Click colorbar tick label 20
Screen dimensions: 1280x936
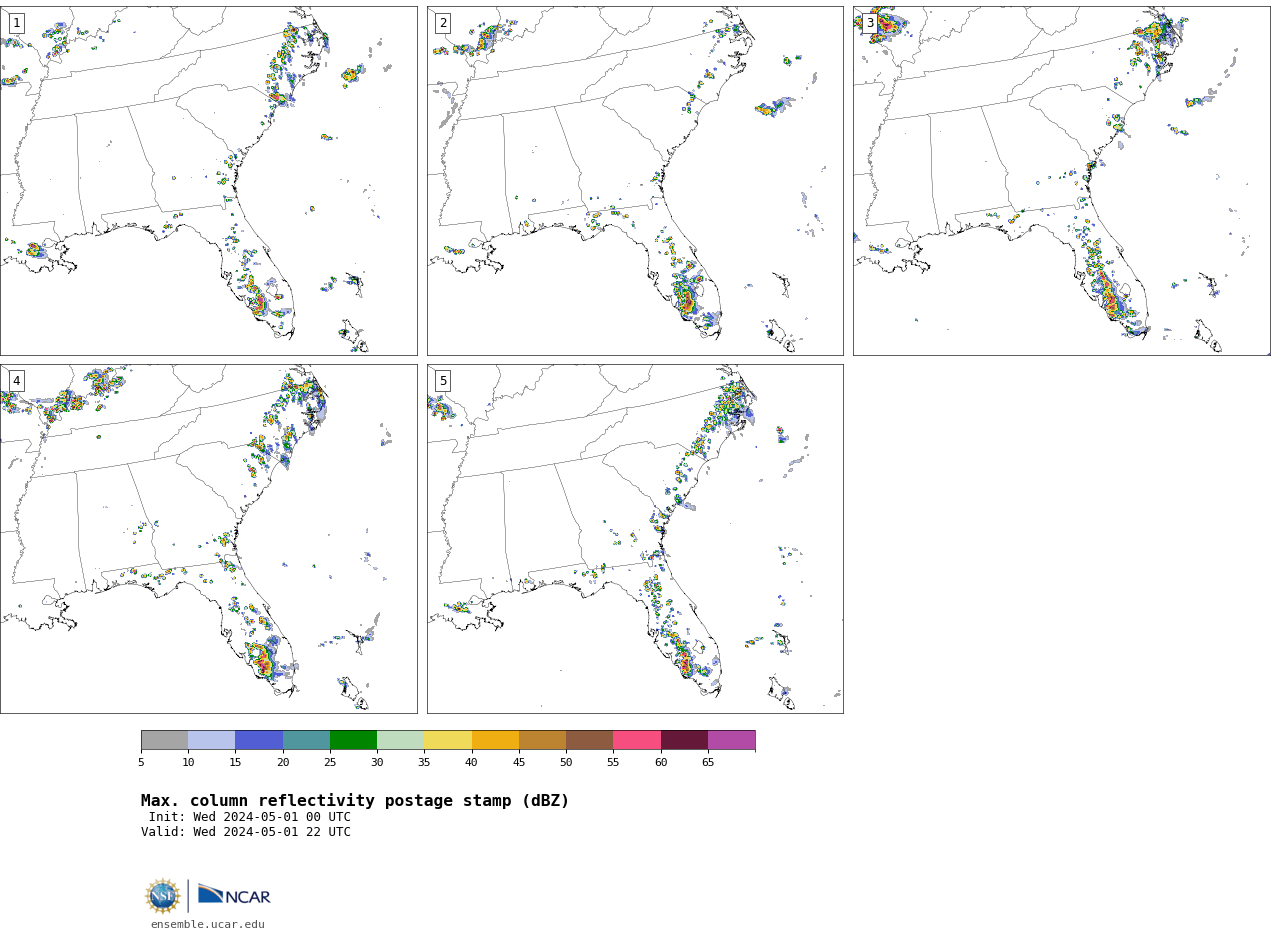pos(283,763)
